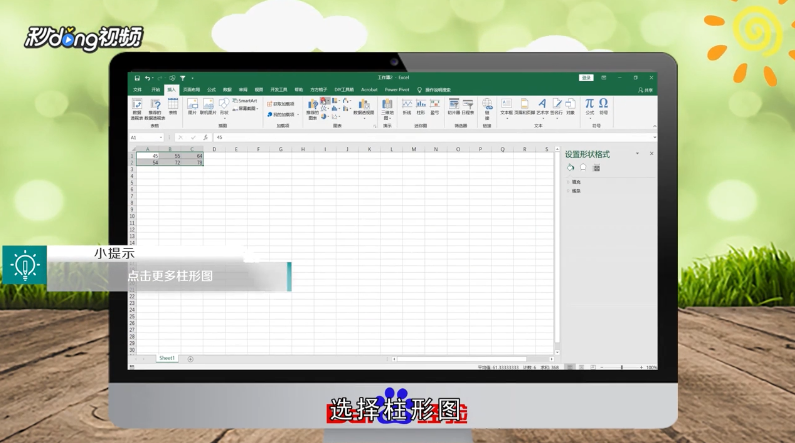Open the 3D Map tool
This screenshot has height=443, width=795.
387,109
